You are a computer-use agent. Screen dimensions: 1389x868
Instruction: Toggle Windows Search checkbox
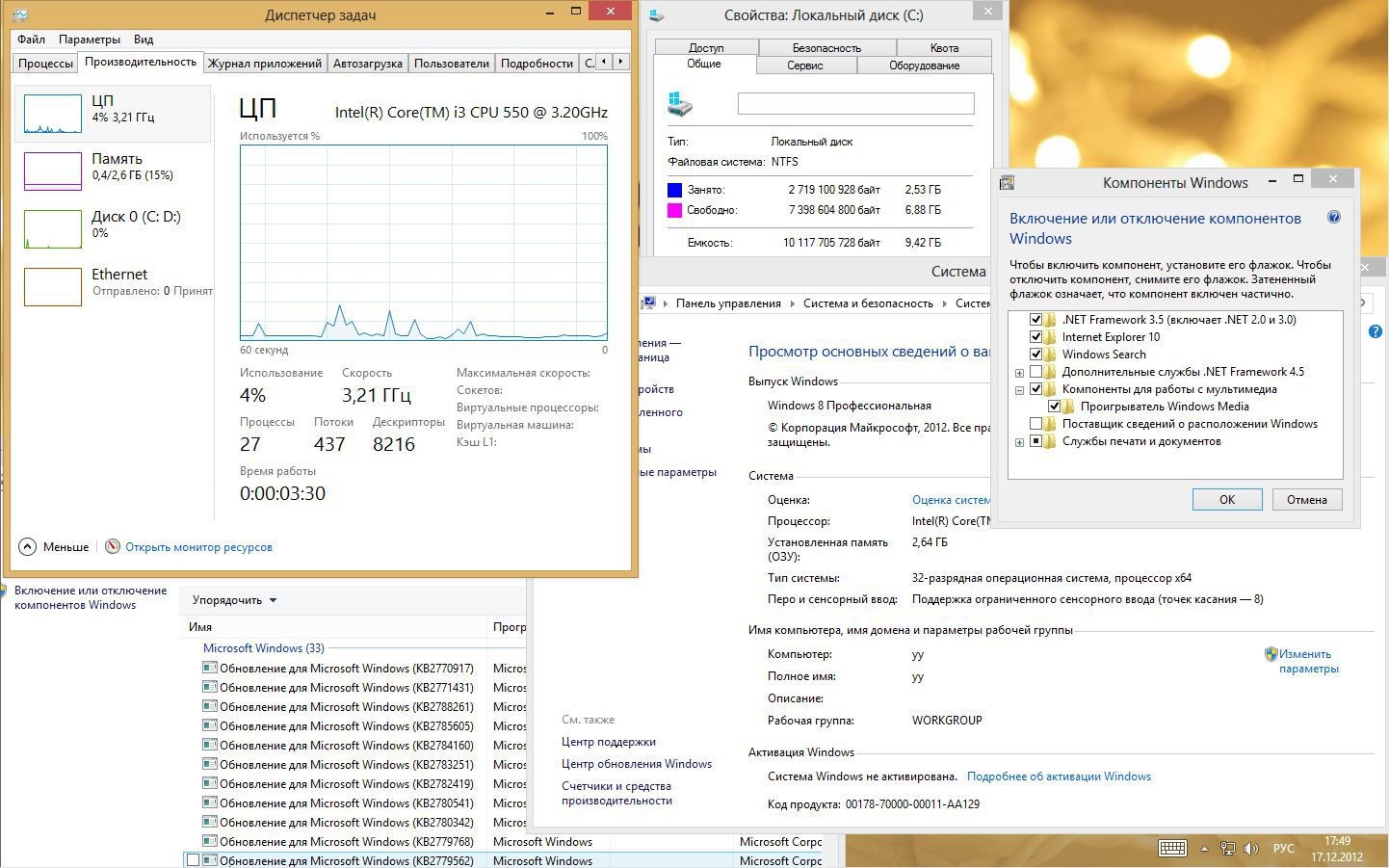point(1036,355)
